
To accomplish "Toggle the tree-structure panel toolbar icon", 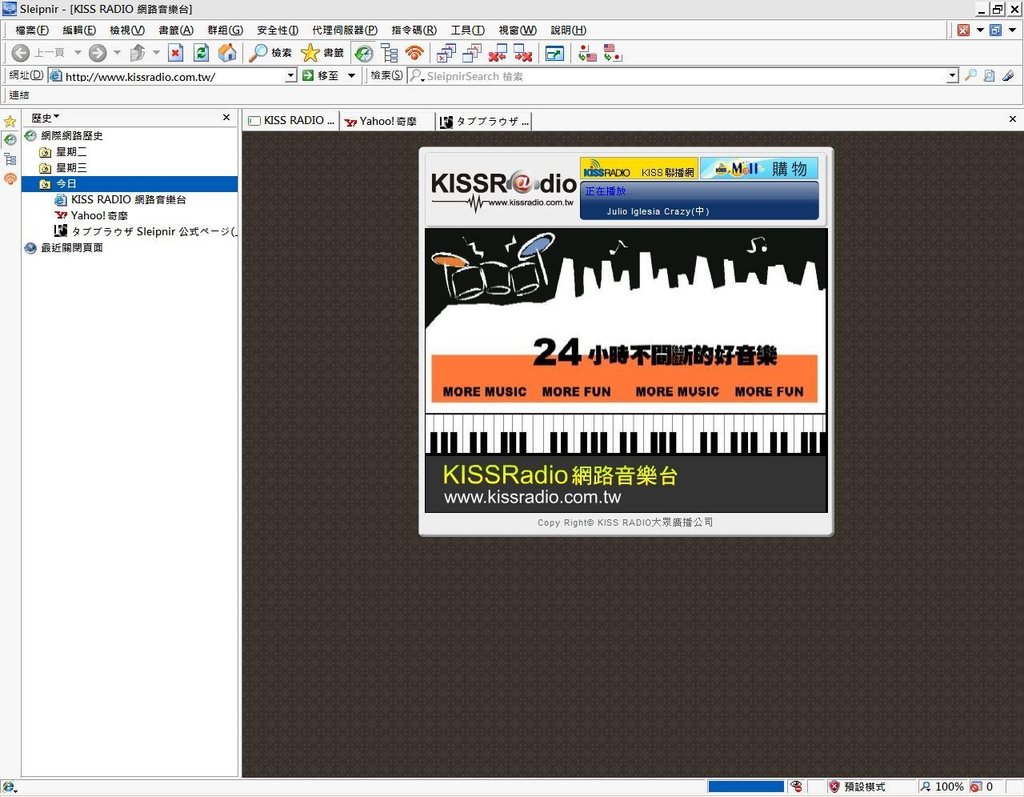I will [390, 53].
